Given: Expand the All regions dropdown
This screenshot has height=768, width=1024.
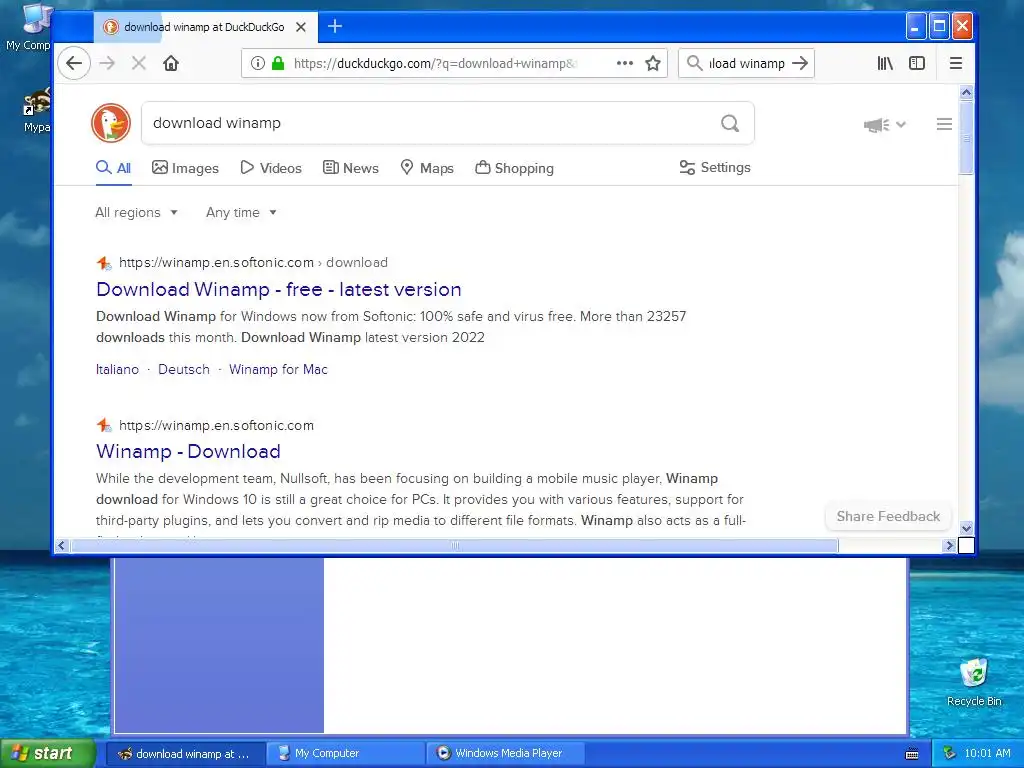Looking at the screenshot, I should (136, 212).
